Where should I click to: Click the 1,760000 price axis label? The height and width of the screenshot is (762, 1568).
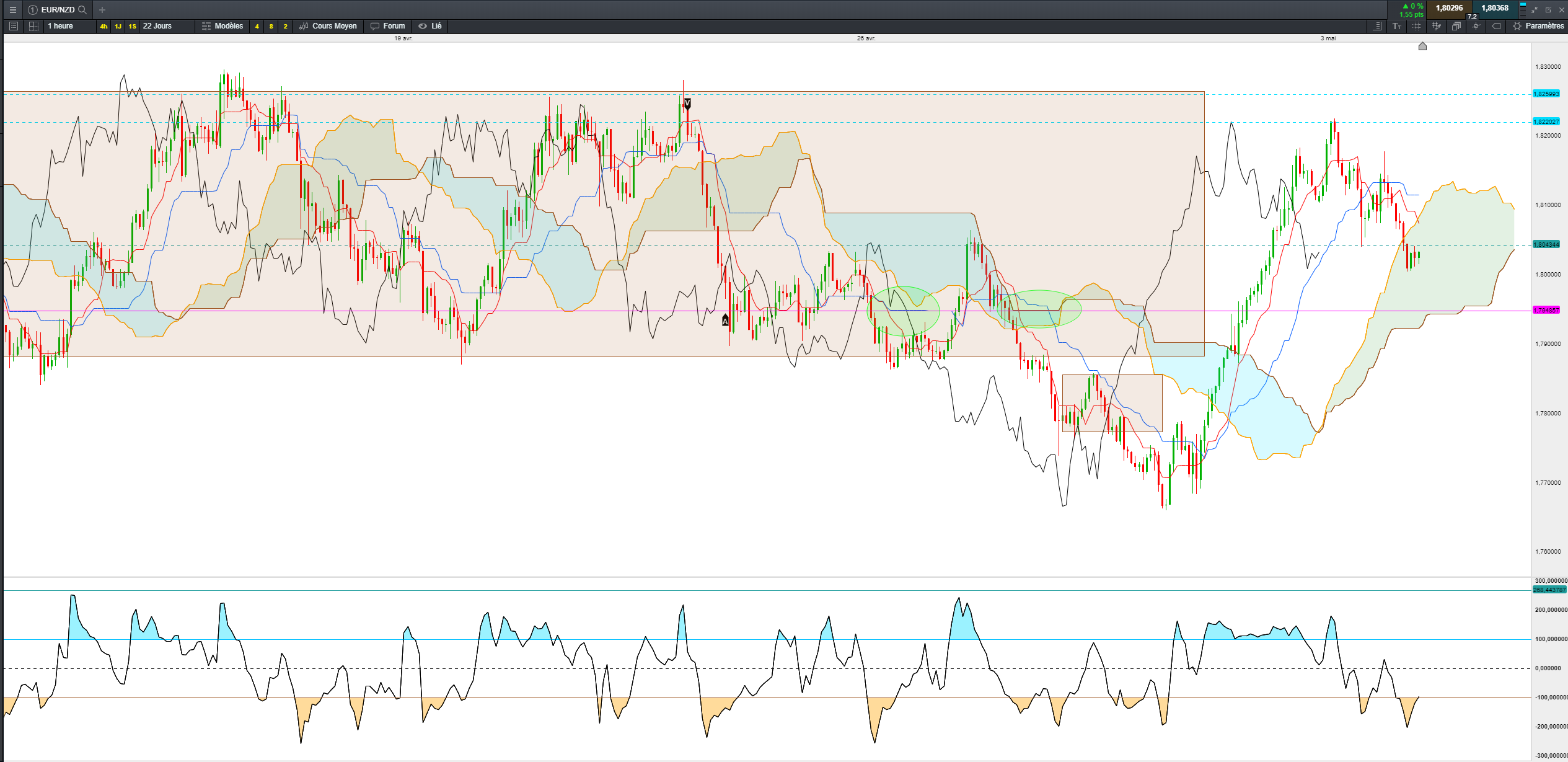(x=1548, y=552)
